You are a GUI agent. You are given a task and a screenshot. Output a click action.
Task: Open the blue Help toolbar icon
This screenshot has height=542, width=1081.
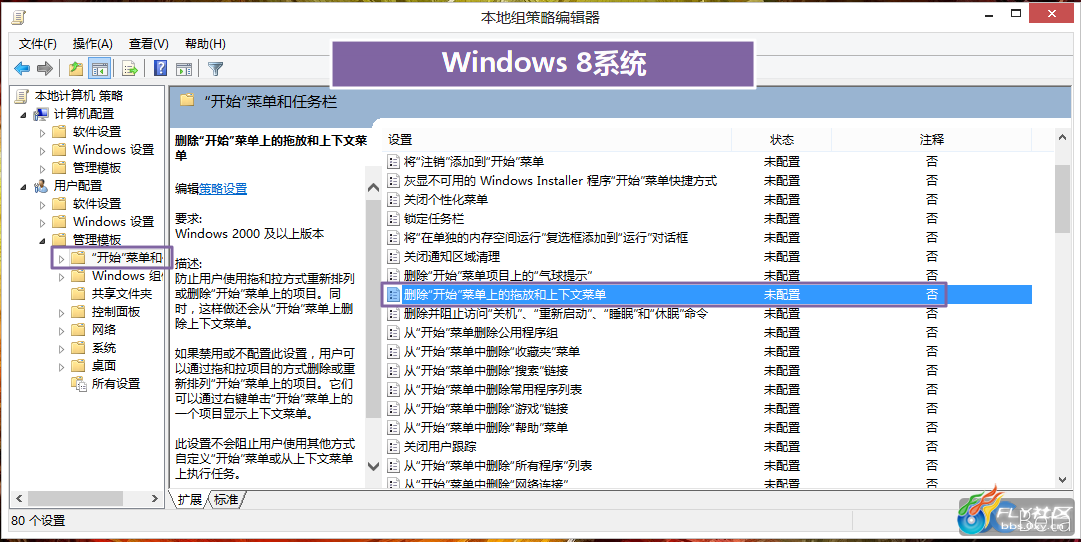(x=161, y=68)
